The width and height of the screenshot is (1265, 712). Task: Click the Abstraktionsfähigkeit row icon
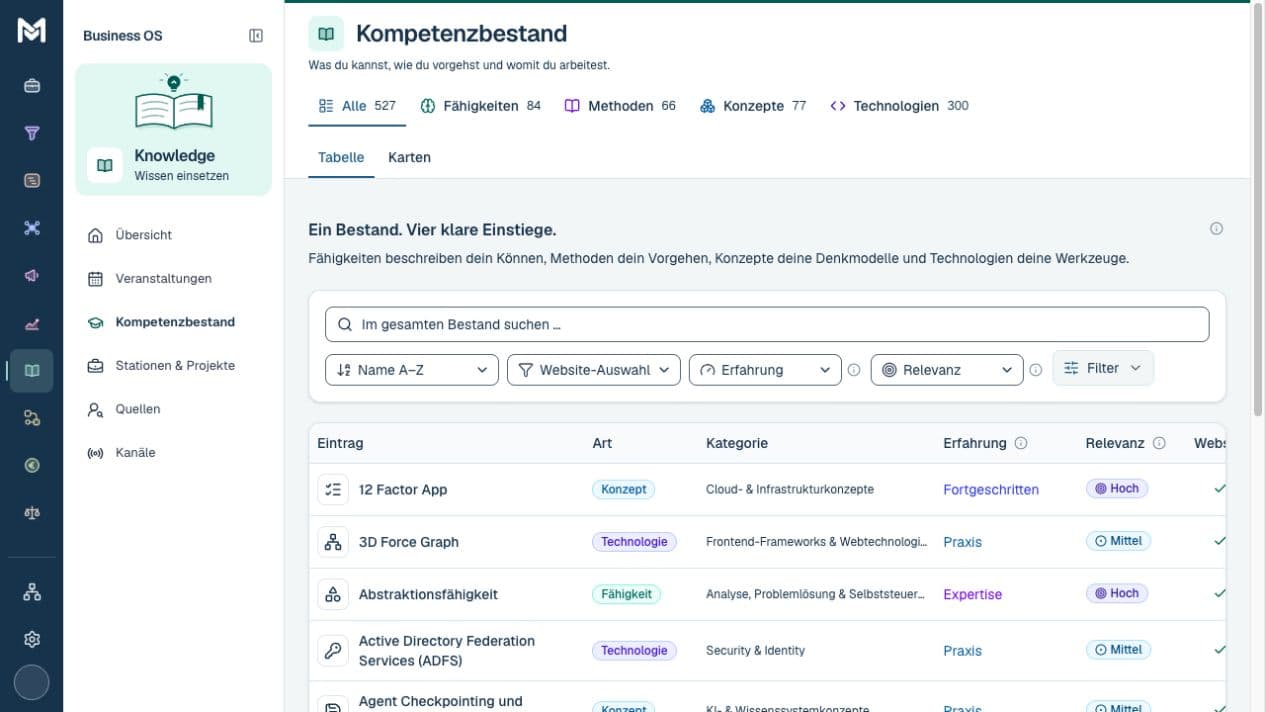[x=333, y=594]
